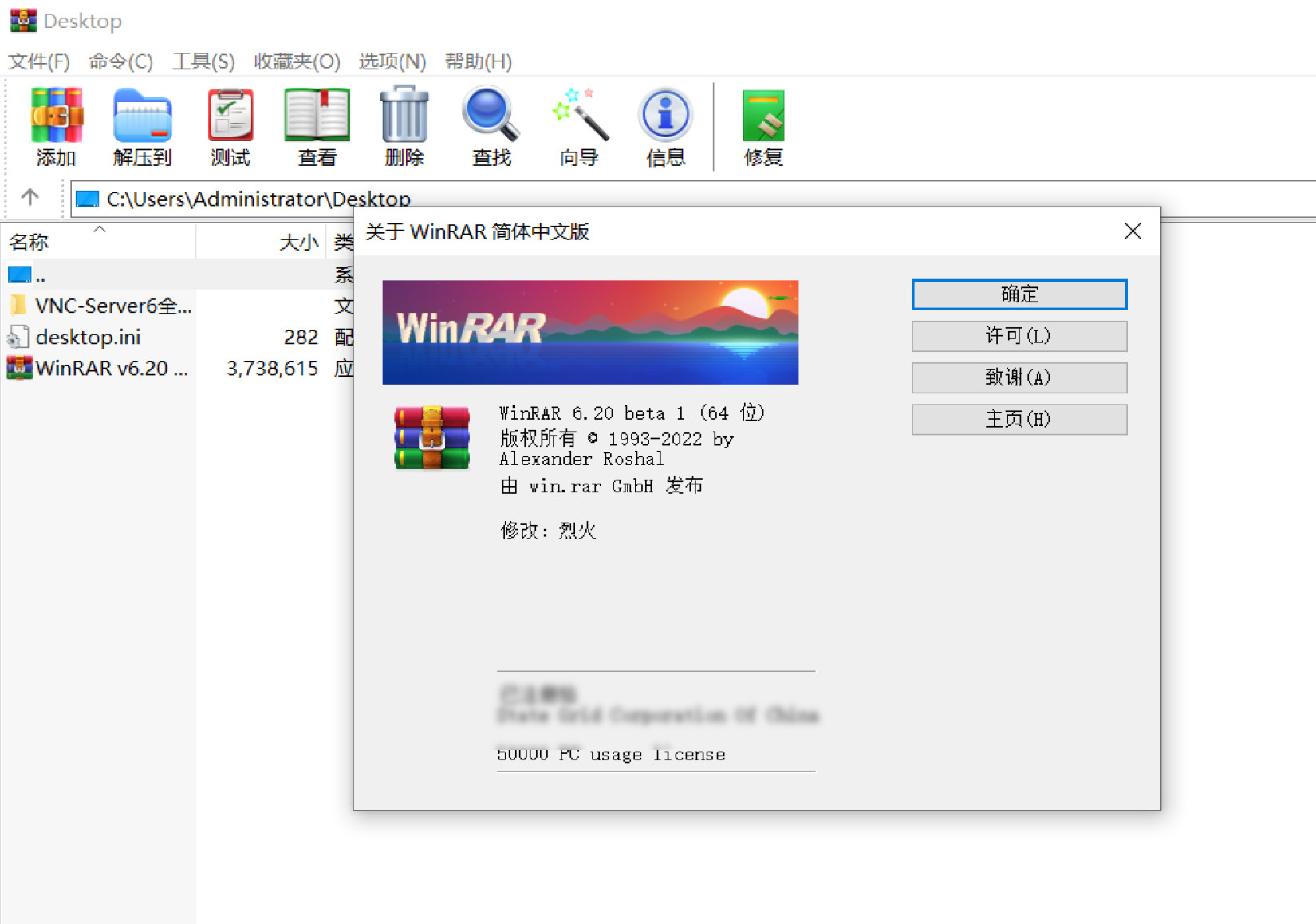Click the size value '3,738,615'
The width and height of the screenshot is (1316, 924).
coord(272,369)
